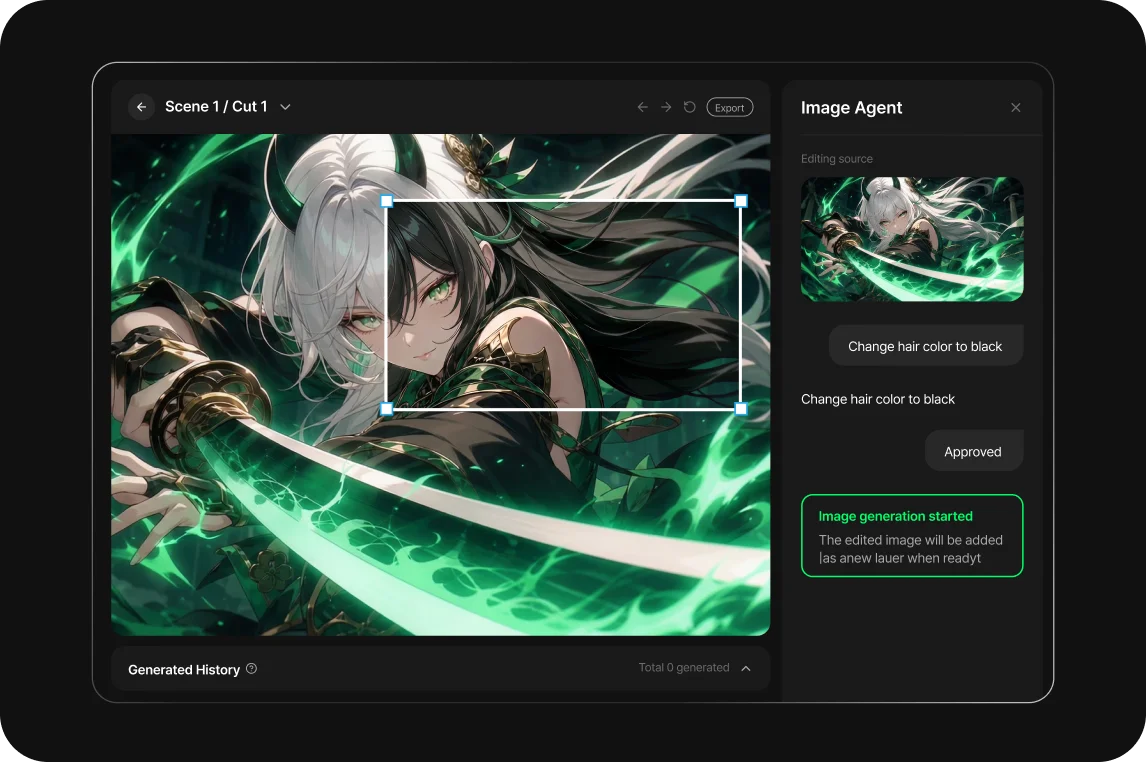Close the Image Agent panel
This screenshot has height=762, width=1146.
point(1016,107)
